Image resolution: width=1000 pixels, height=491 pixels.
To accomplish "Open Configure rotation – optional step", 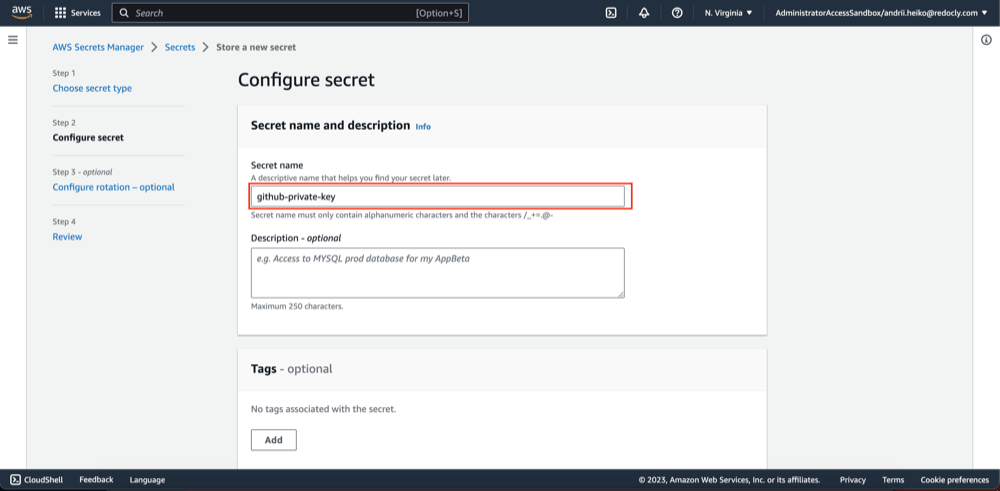I will point(114,187).
